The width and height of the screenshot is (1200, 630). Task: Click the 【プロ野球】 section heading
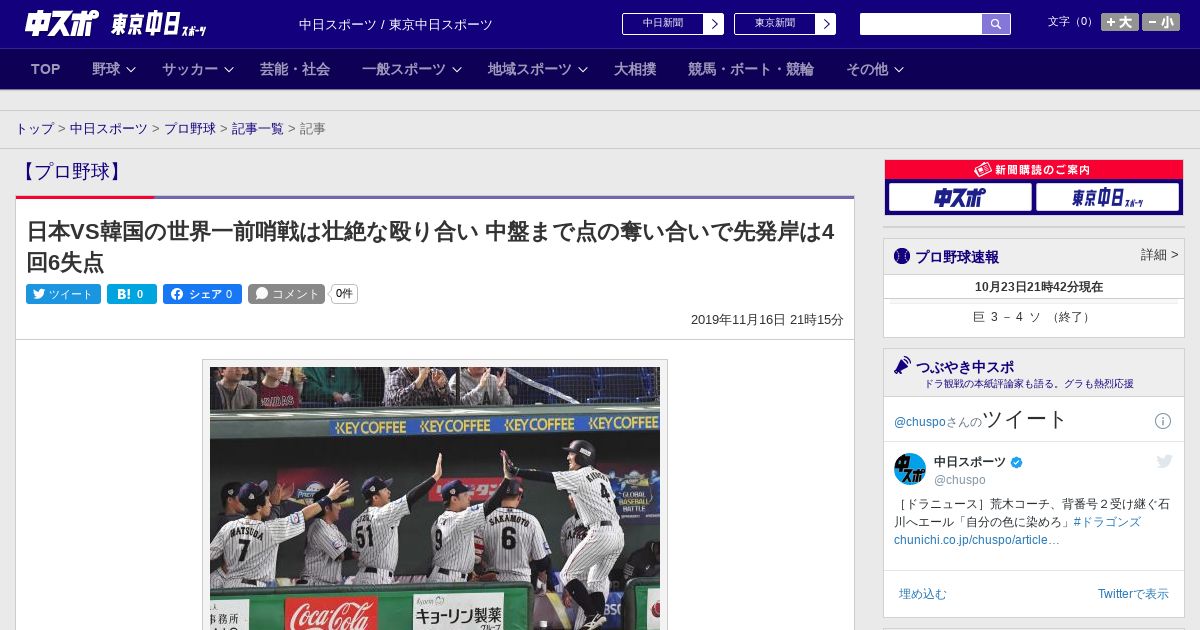[72, 172]
